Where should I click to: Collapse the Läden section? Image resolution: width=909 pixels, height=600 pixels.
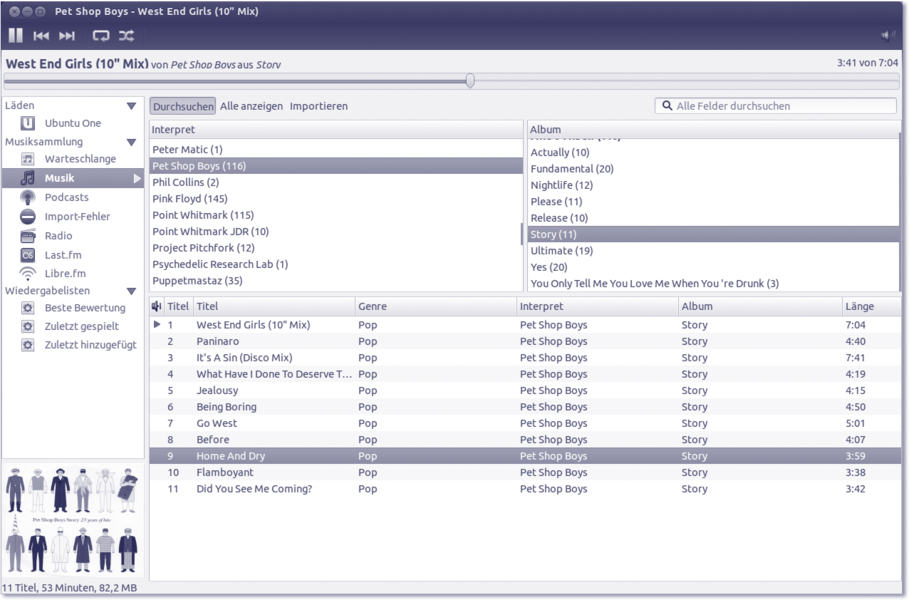point(131,106)
